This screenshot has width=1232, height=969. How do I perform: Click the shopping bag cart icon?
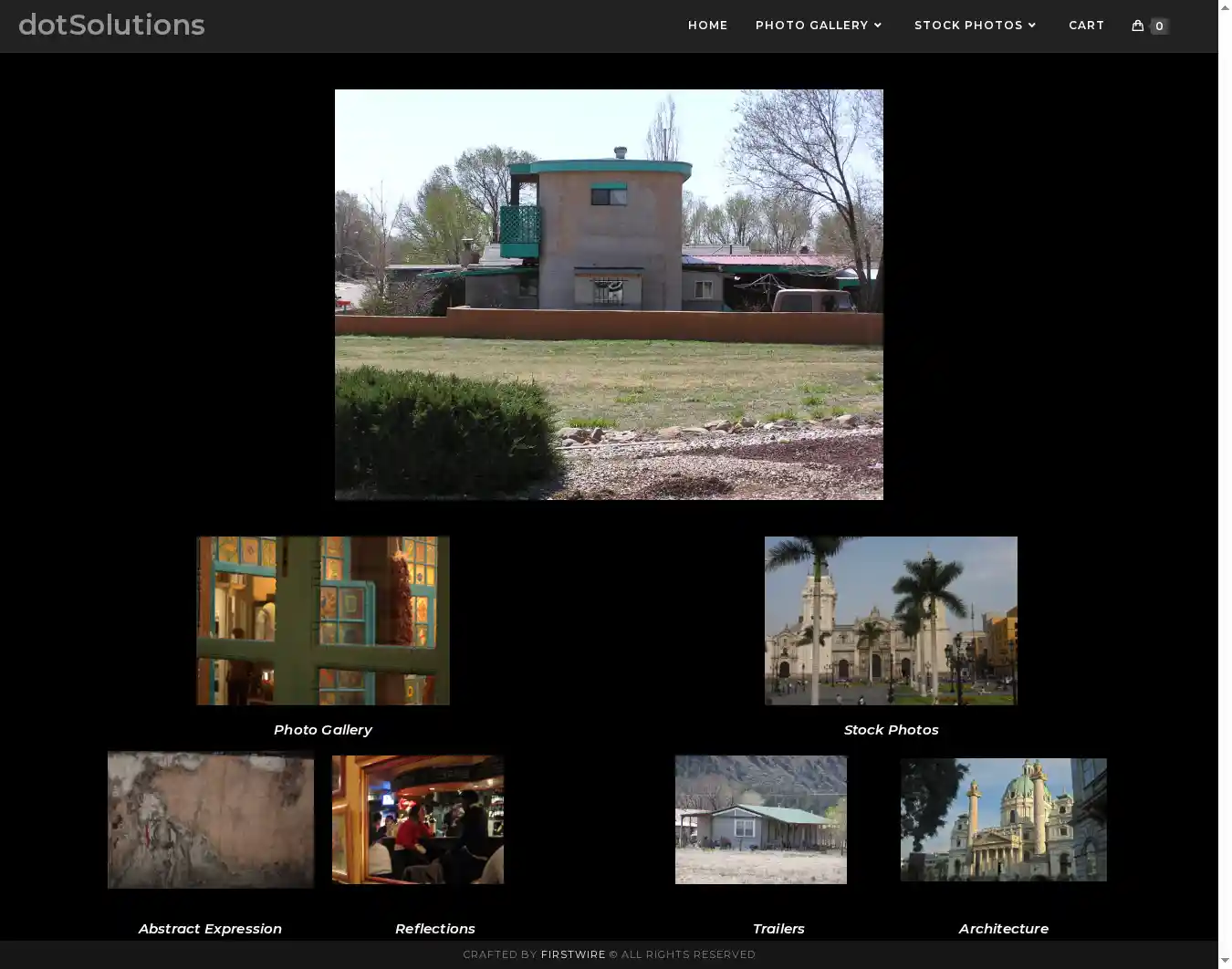[1137, 26]
